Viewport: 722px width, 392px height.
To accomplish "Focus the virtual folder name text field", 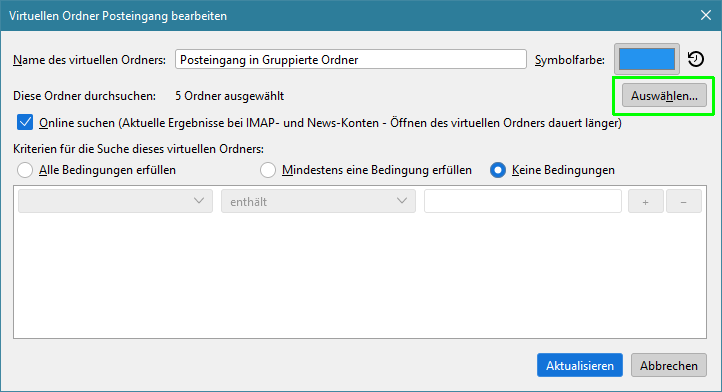I will tap(350, 59).
